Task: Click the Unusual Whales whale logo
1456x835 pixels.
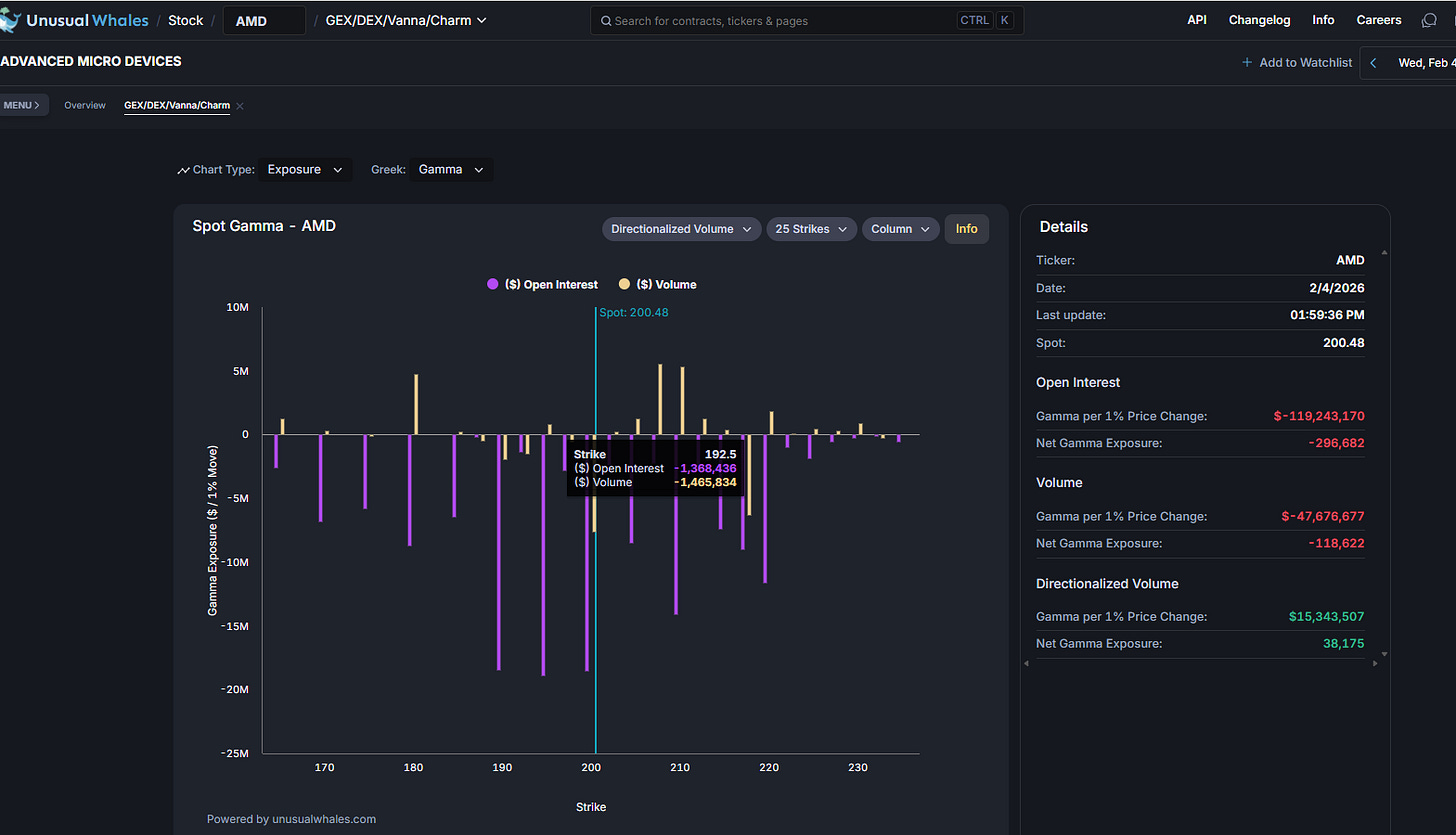Action: tap(10, 19)
